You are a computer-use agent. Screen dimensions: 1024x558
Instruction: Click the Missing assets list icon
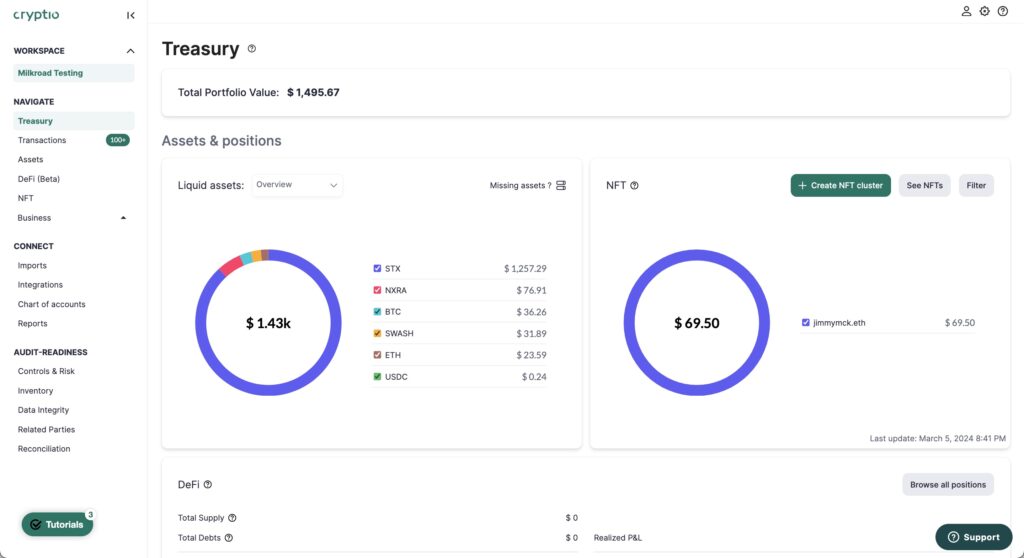click(561, 186)
